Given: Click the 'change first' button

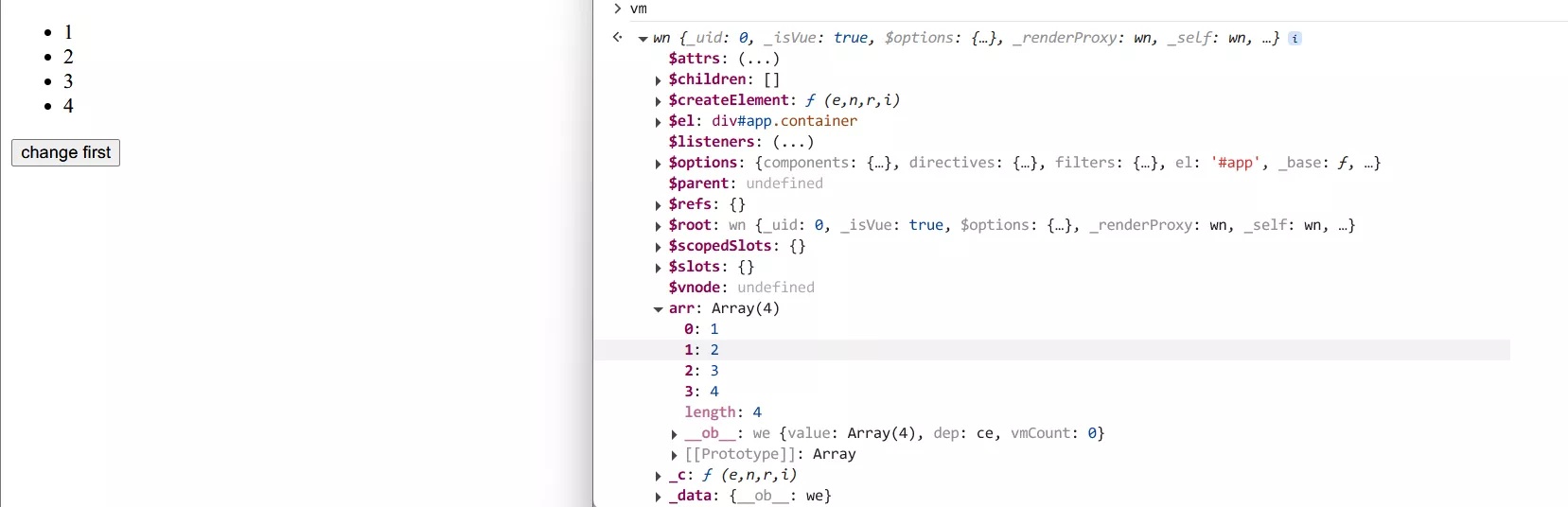Looking at the screenshot, I should tap(65, 152).
